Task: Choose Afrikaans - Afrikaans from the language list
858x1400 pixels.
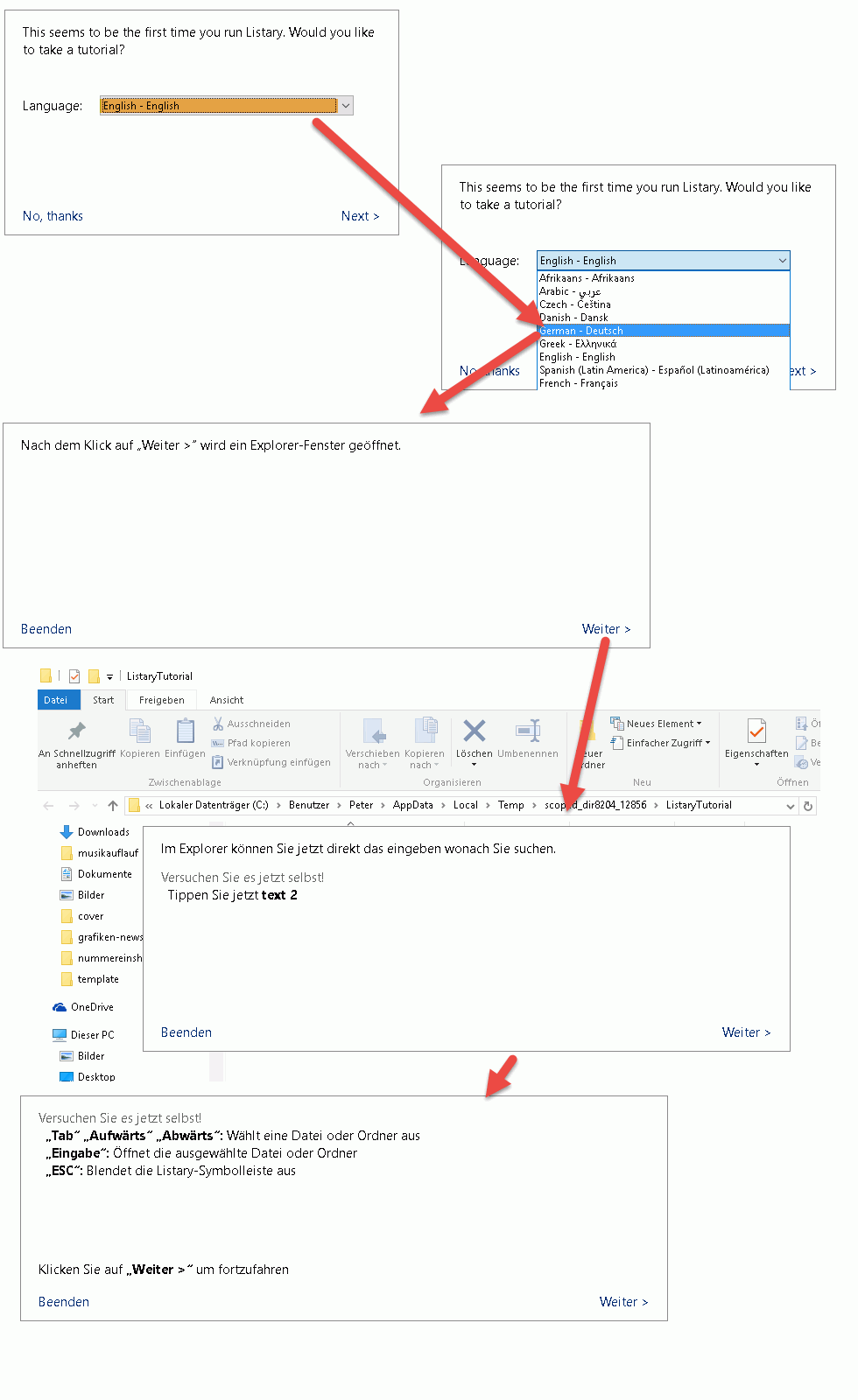Action: (x=664, y=278)
